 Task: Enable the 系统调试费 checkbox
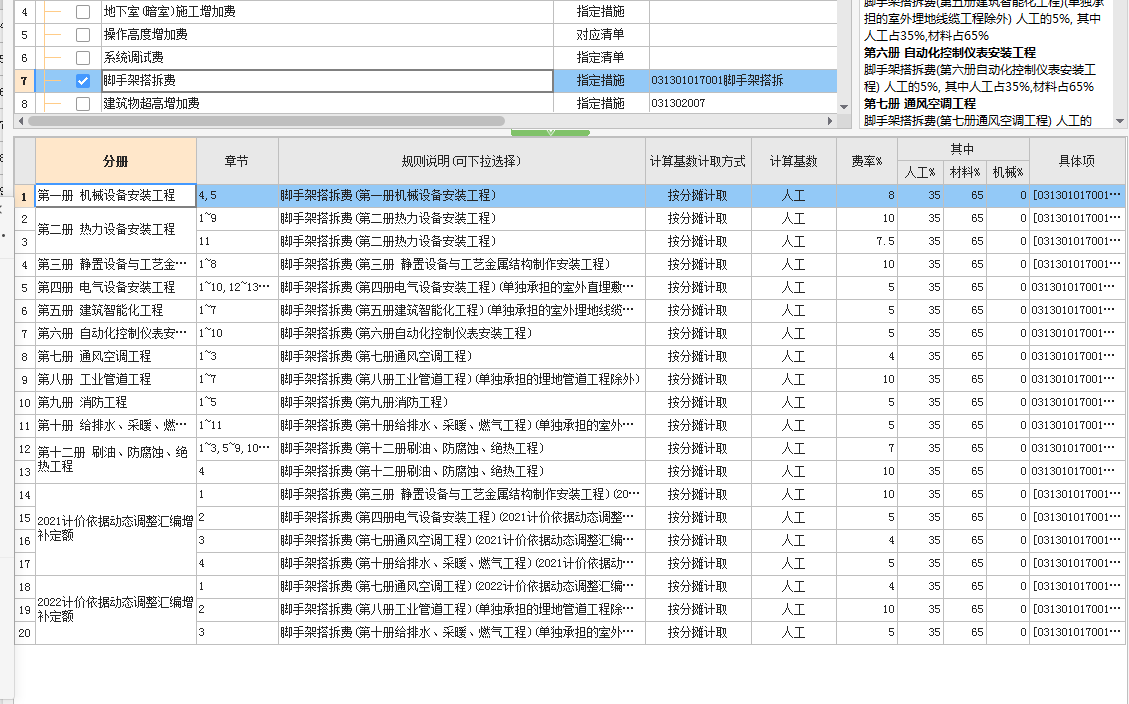point(83,58)
